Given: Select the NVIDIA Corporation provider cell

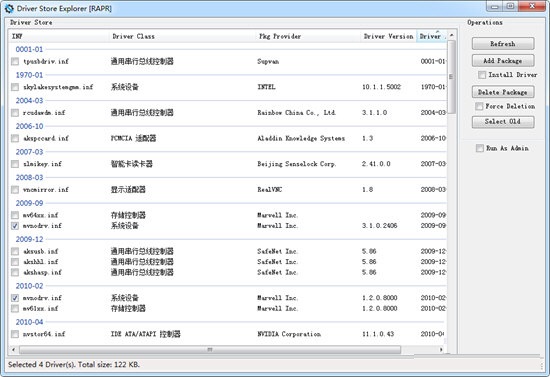Looking at the screenshot, I should point(289,334).
